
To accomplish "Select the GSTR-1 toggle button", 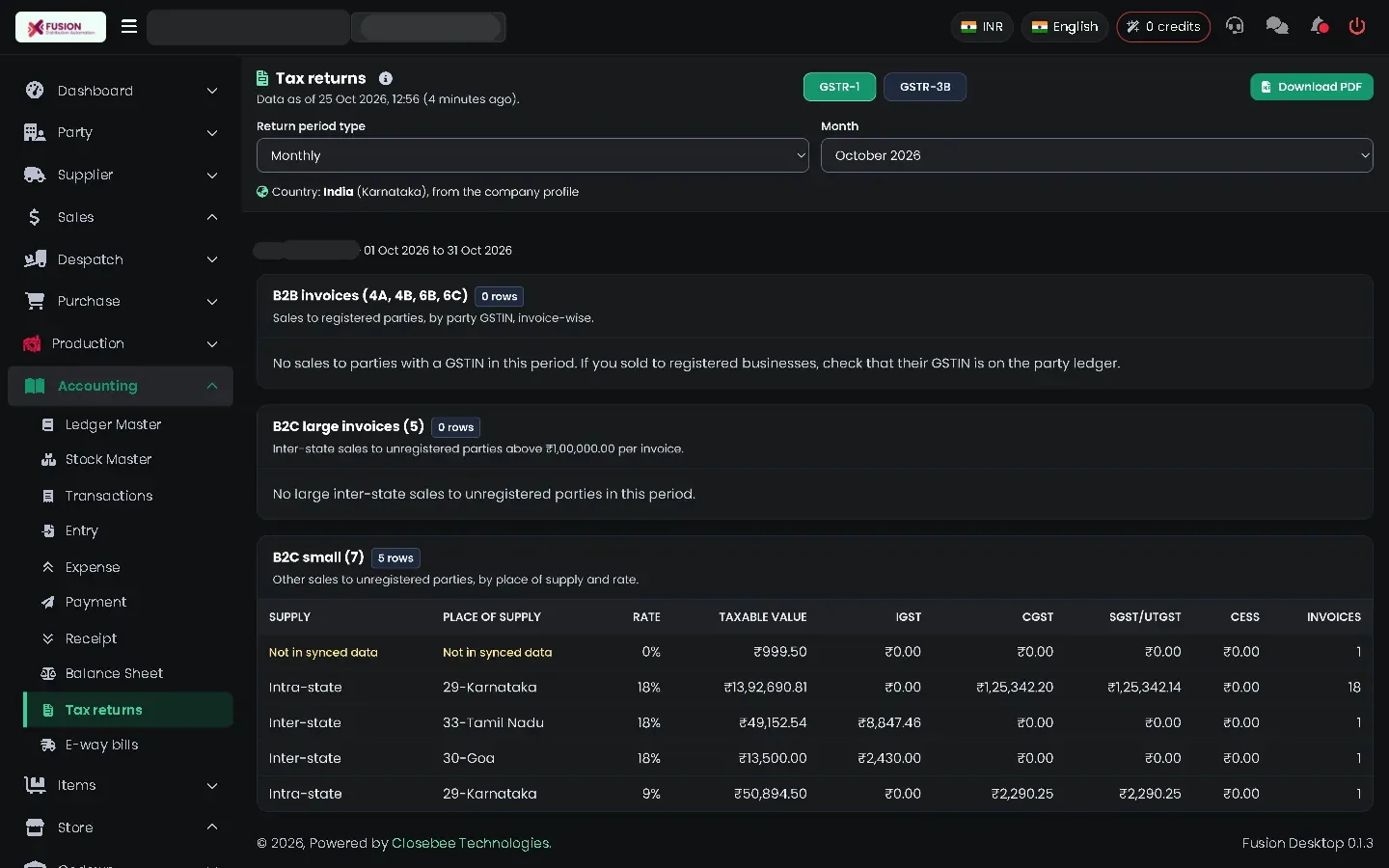I will click(x=839, y=87).
